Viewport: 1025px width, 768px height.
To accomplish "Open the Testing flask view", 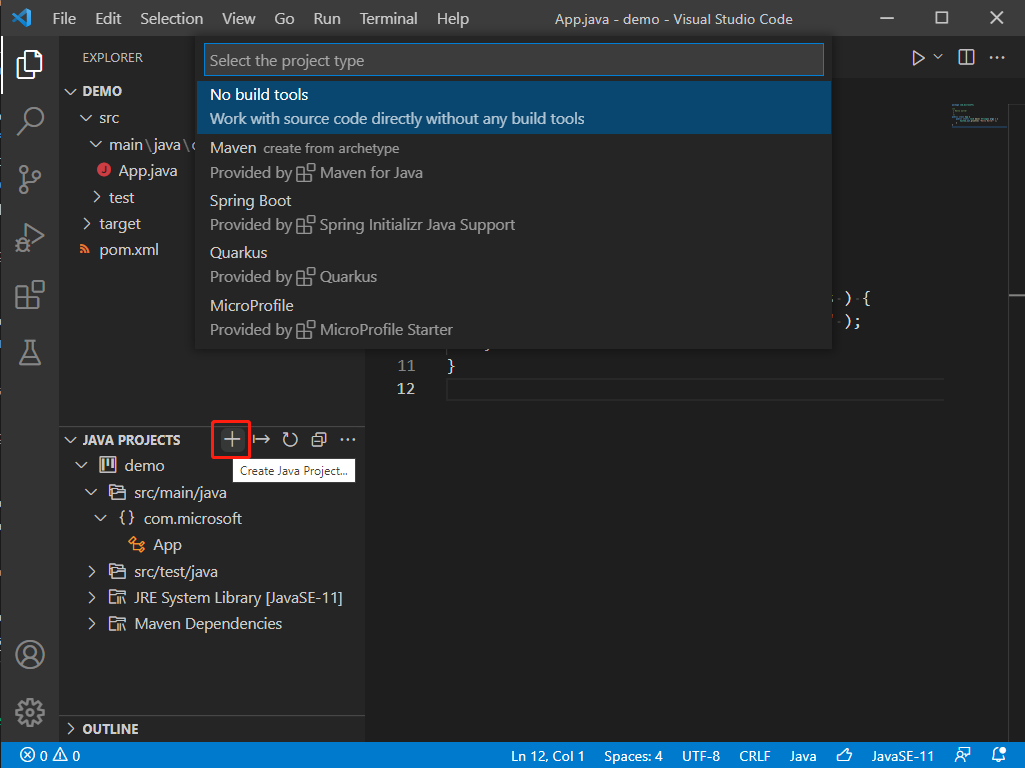I will tap(30, 352).
